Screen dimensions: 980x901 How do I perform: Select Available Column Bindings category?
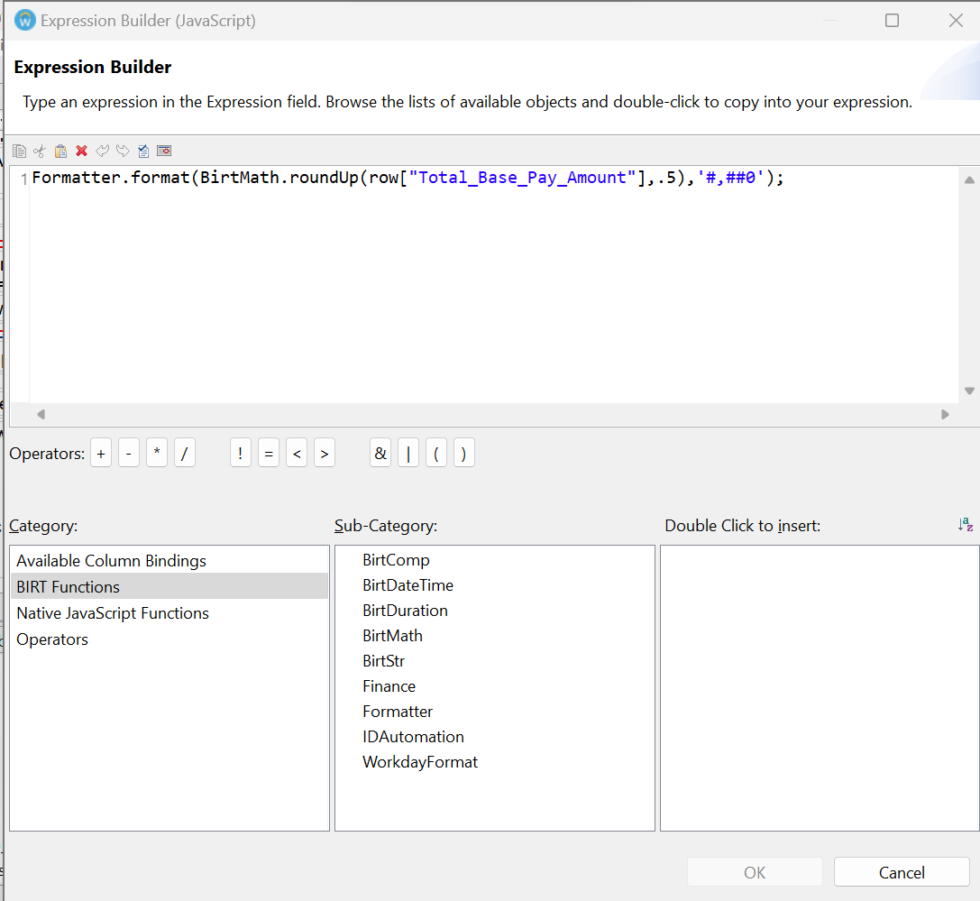110,560
